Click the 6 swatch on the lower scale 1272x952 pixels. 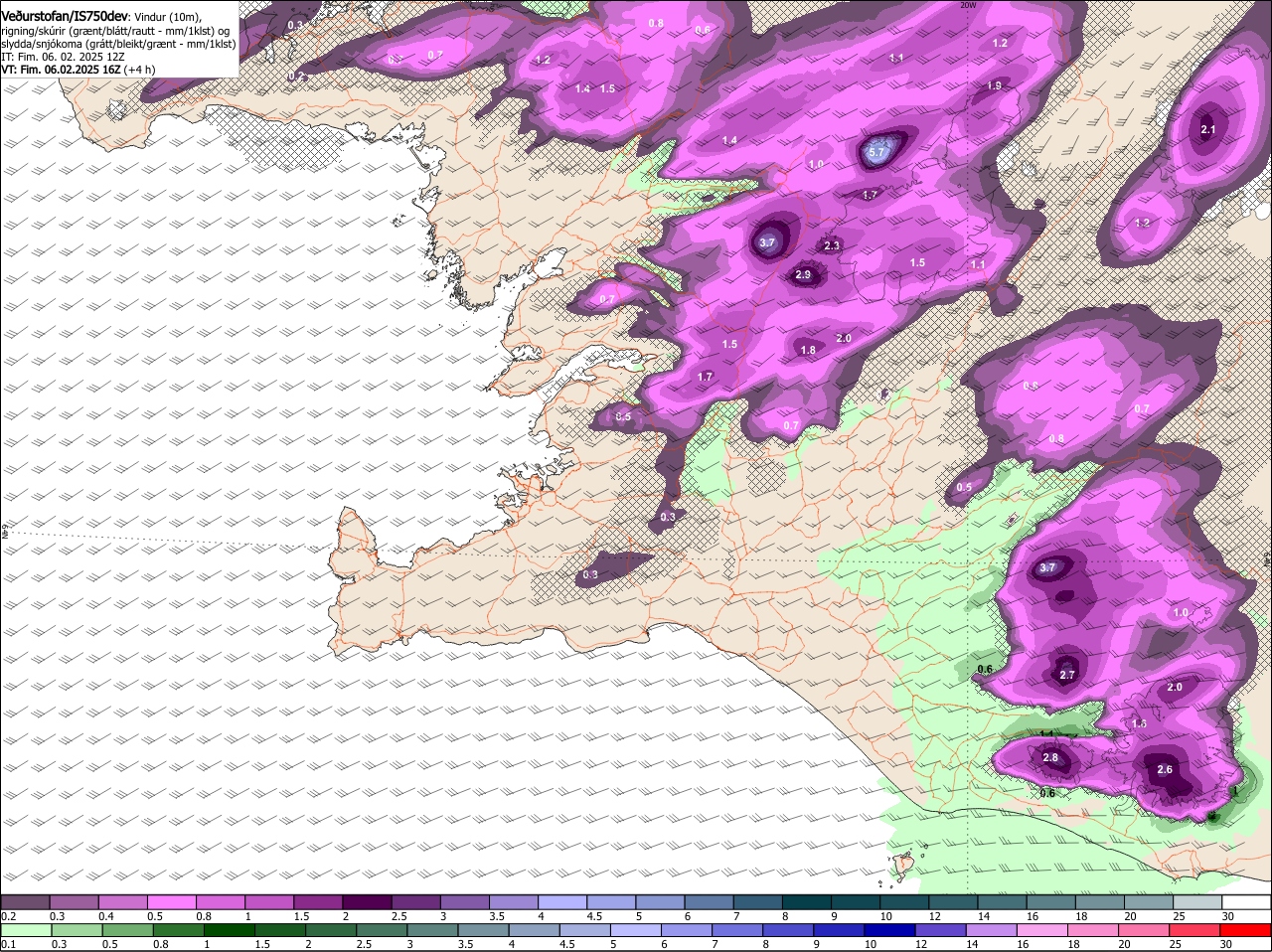pyautogui.click(x=687, y=930)
